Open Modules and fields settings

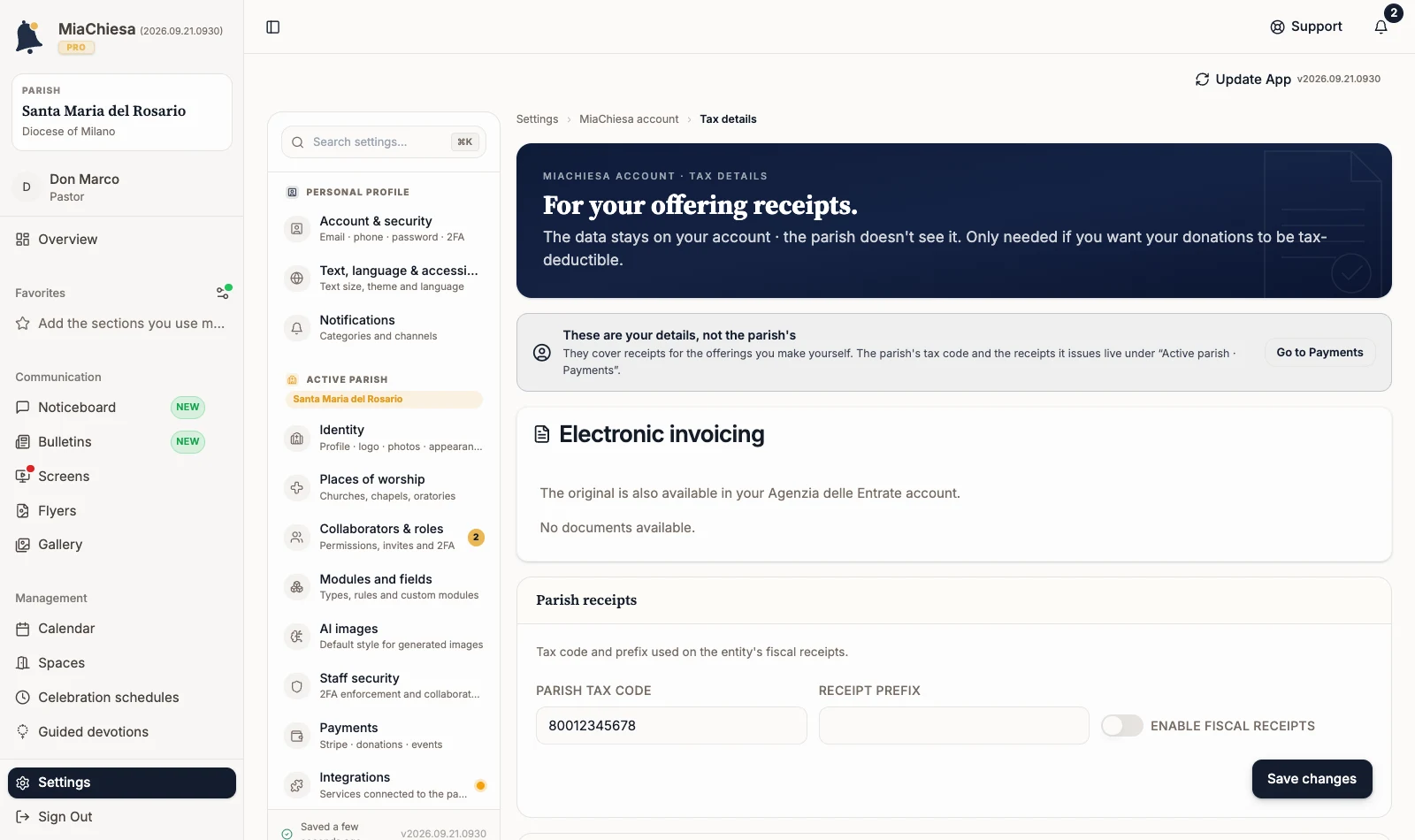384,587
